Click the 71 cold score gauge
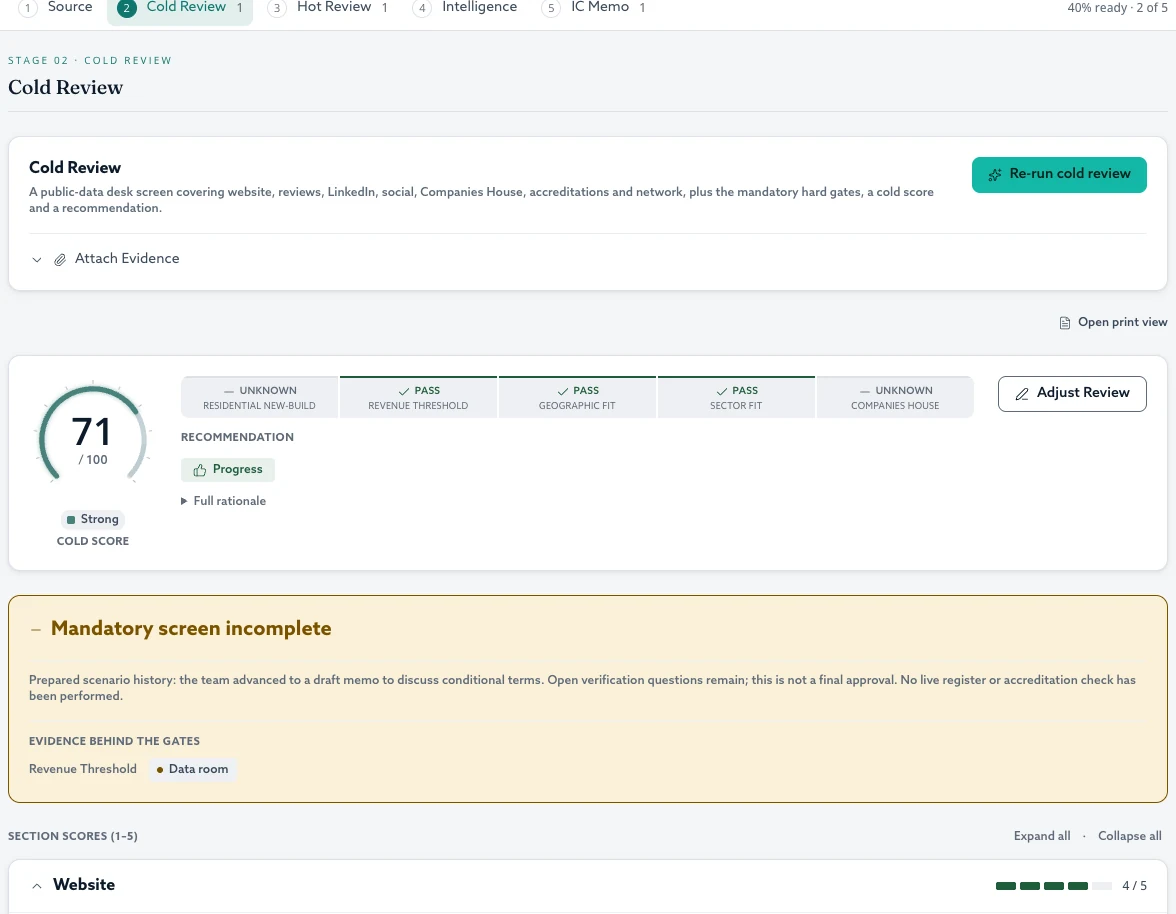This screenshot has width=1176, height=914. pyautogui.click(x=93, y=433)
